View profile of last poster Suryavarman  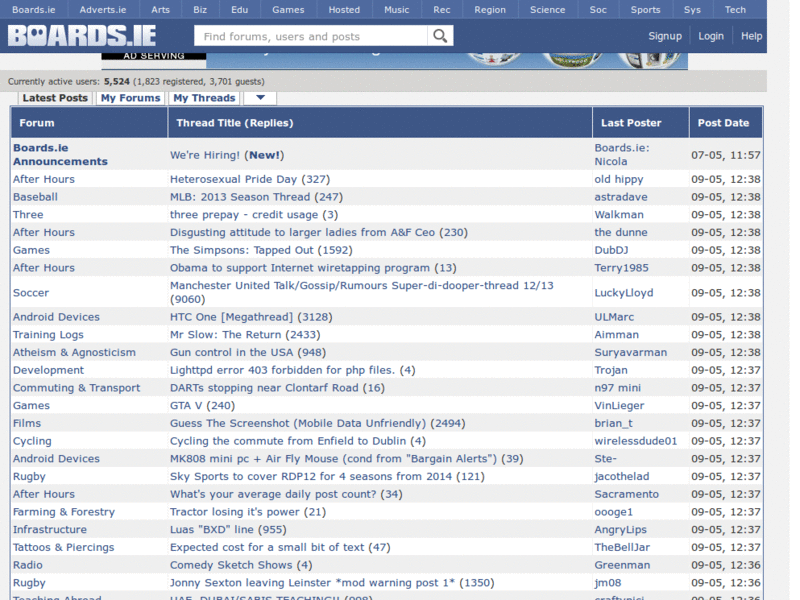click(x=631, y=353)
